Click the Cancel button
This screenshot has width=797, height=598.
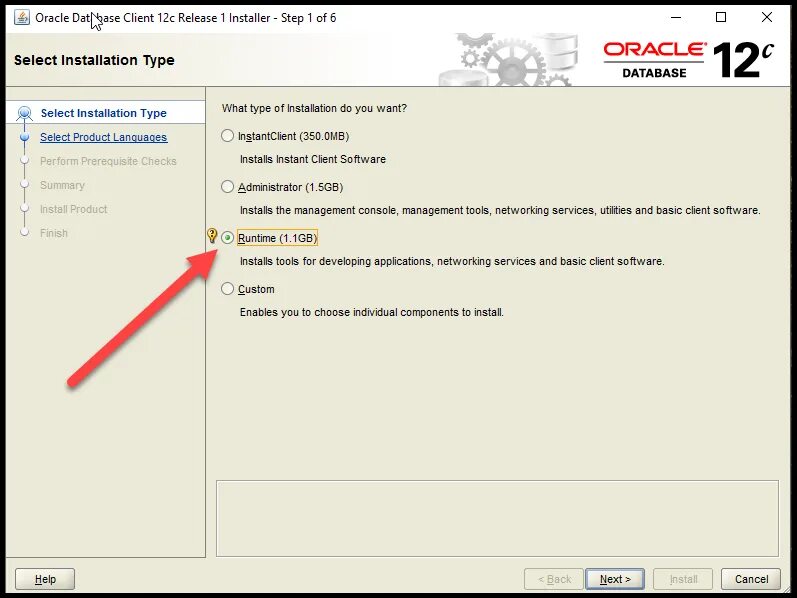[x=751, y=579]
